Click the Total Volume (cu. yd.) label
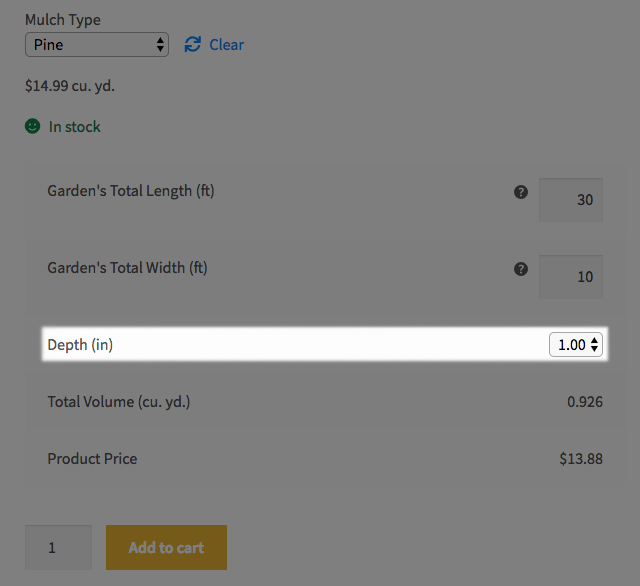640x586 pixels. (118, 402)
